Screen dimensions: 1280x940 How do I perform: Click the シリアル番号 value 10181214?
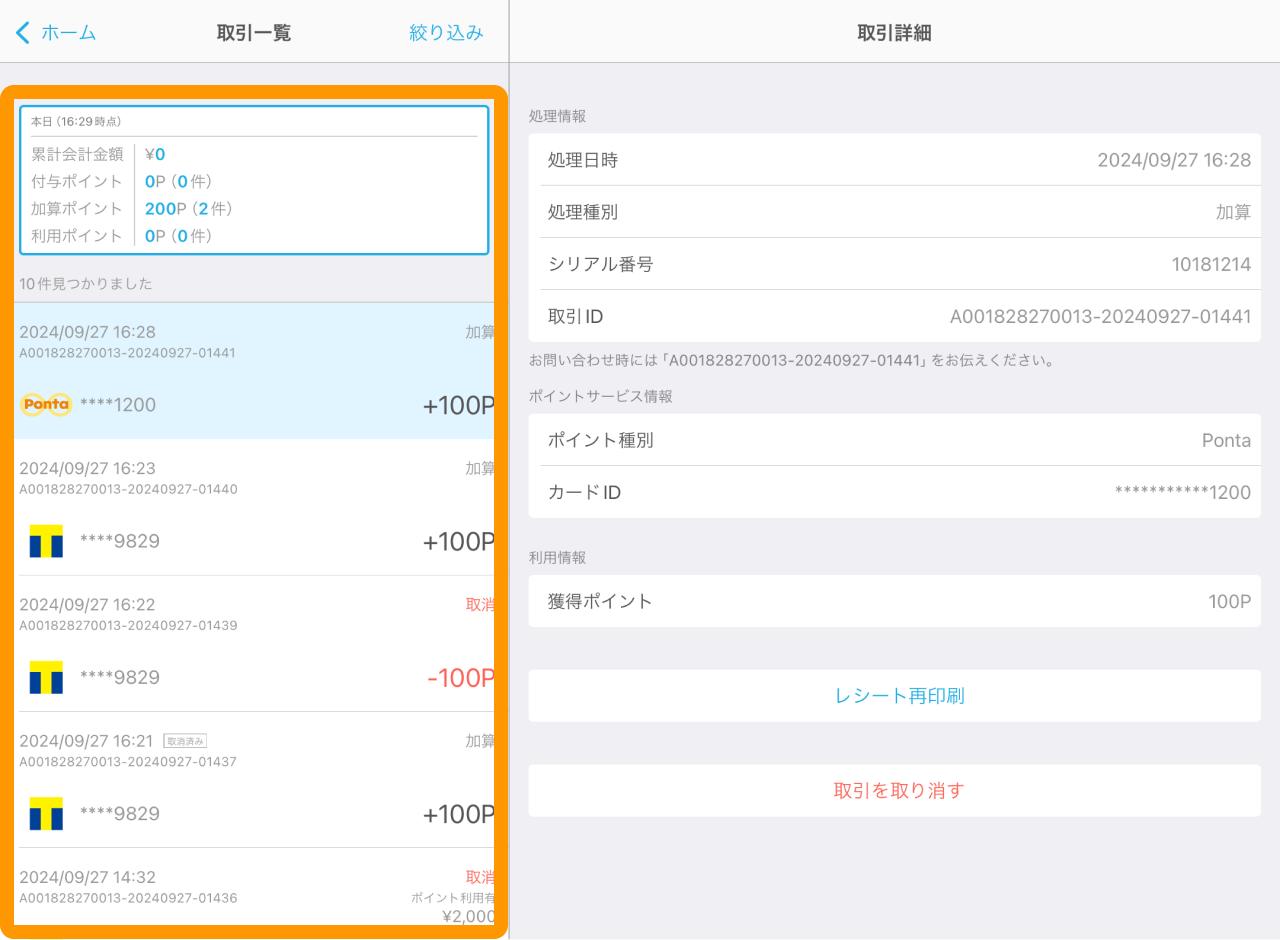[1211, 265]
